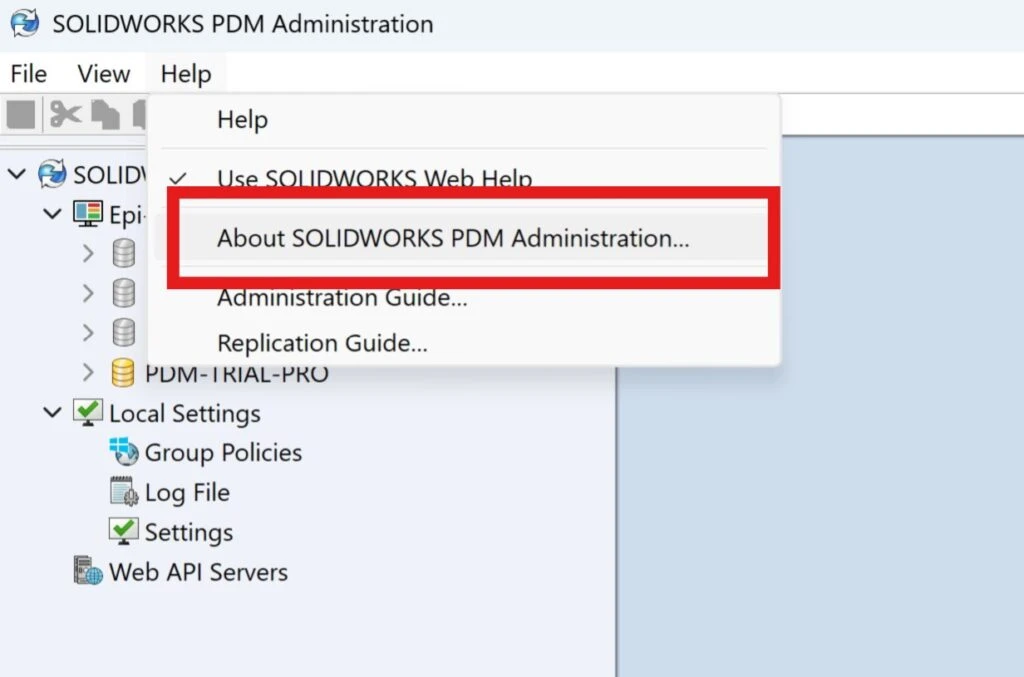Open the File menu

(28, 73)
